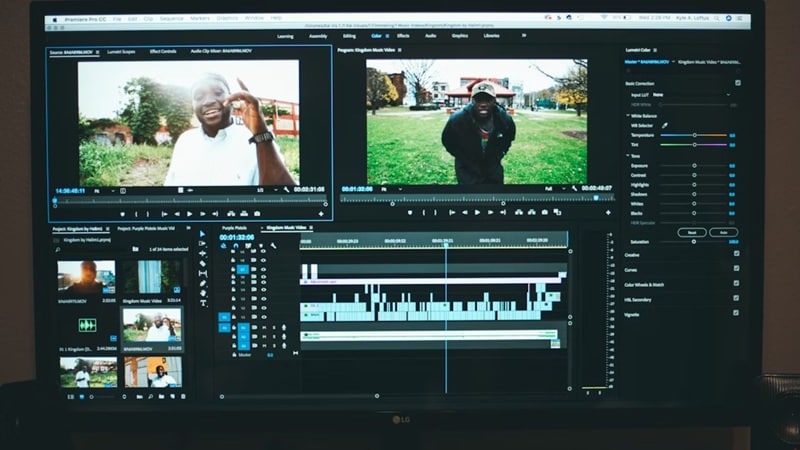The height and width of the screenshot is (450, 800).
Task: Adjust Temperature slider handle
Action: [x=694, y=135]
